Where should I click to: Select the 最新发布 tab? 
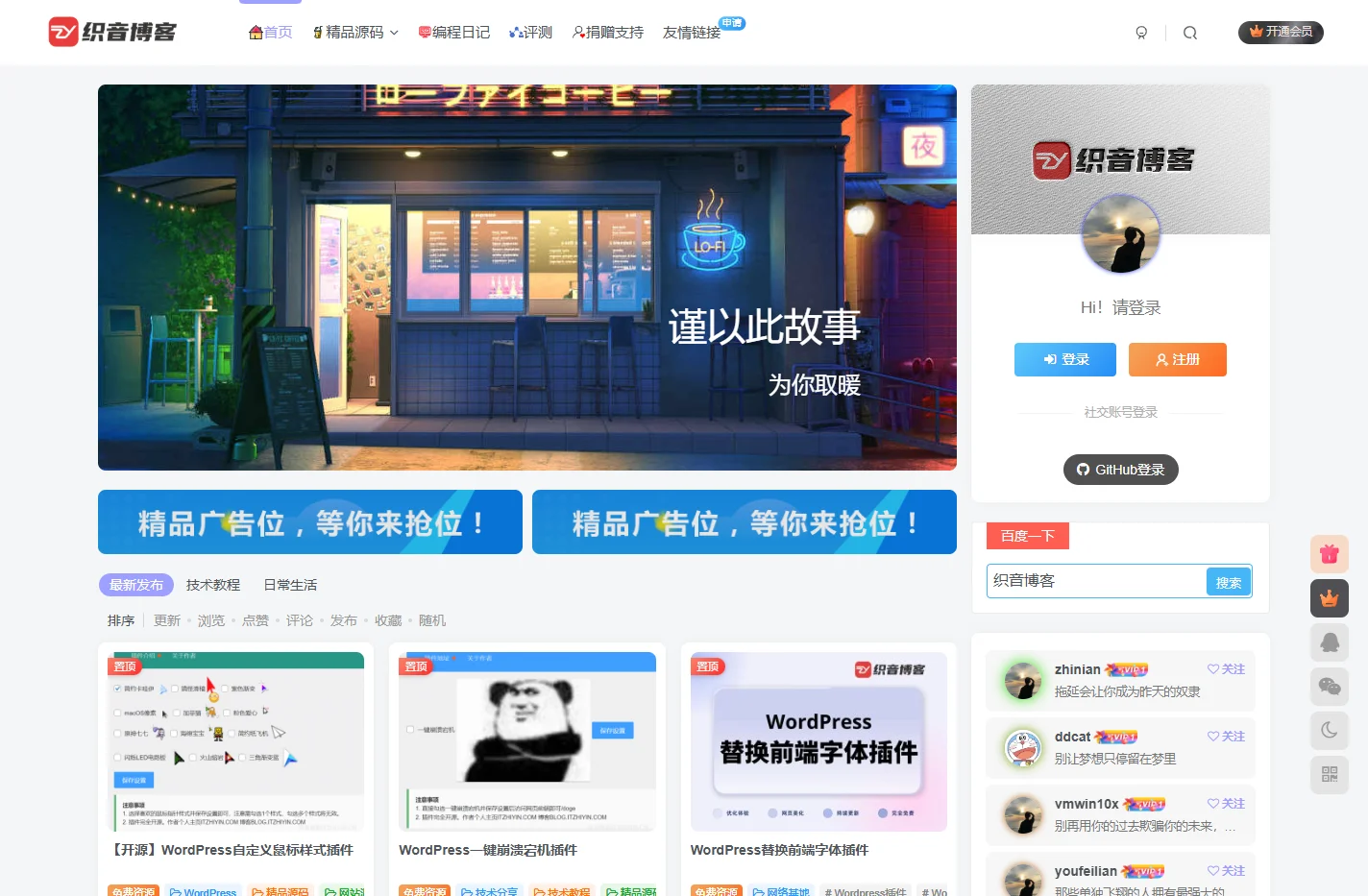(x=136, y=585)
